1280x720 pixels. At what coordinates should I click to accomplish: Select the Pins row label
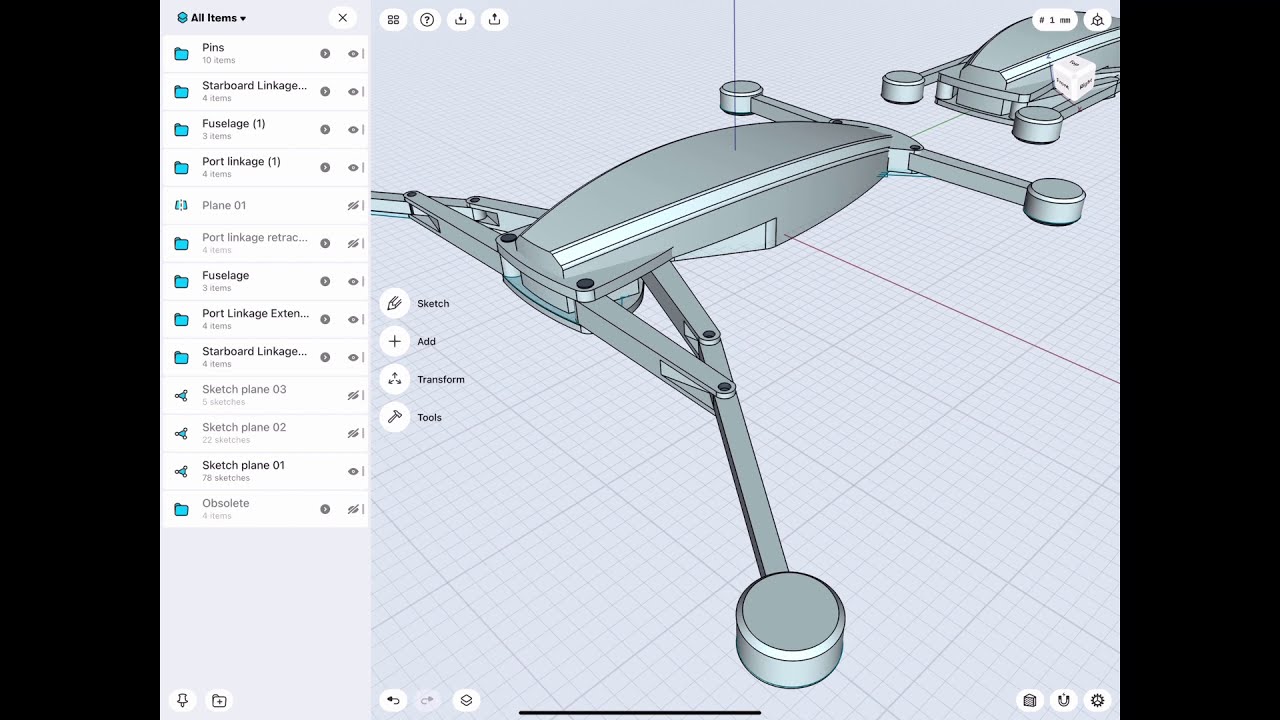pyautogui.click(x=213, y=47)
